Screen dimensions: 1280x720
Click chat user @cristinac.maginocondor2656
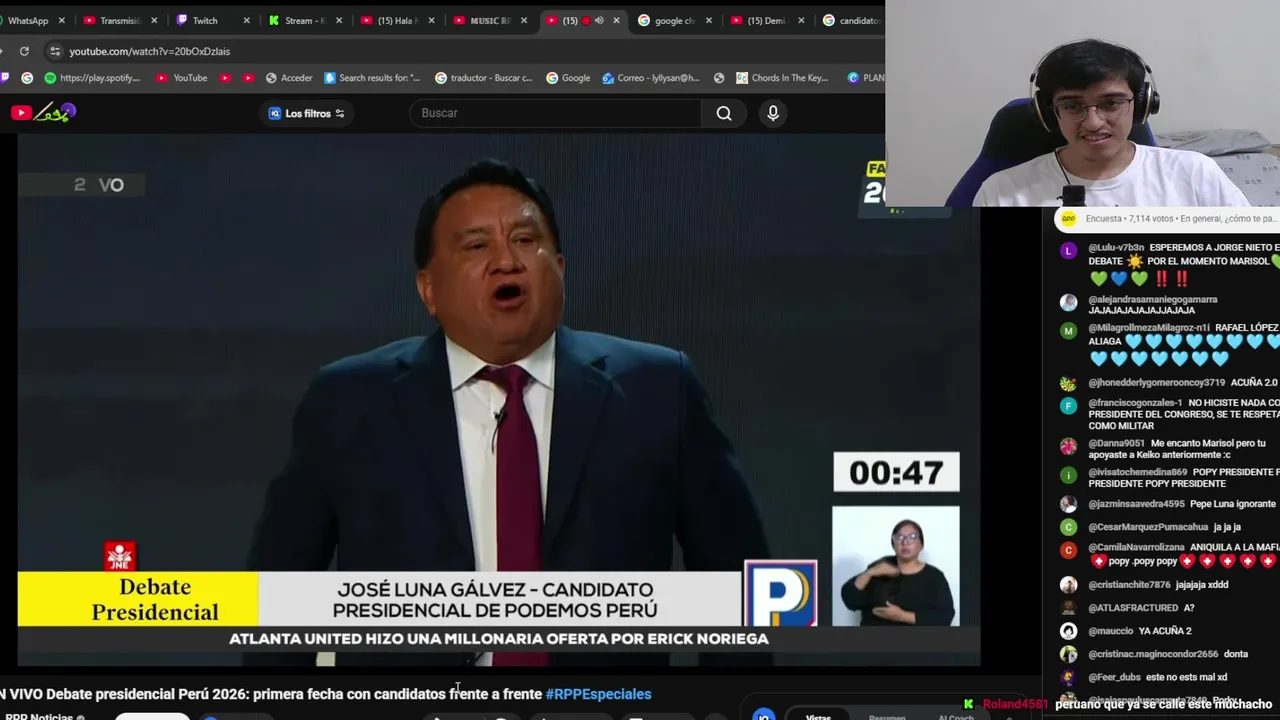click(1153, 654)
